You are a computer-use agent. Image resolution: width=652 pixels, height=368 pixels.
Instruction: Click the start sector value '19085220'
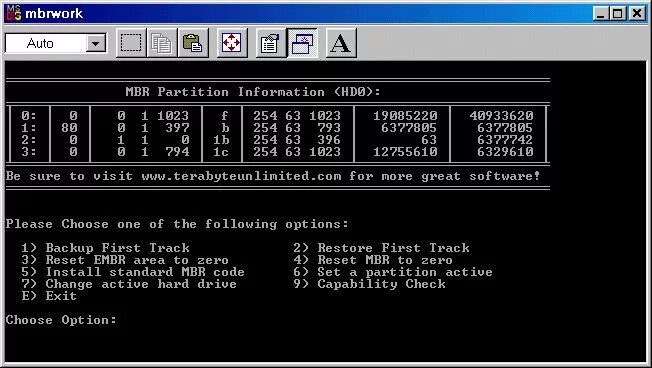(x=405, y=116)
